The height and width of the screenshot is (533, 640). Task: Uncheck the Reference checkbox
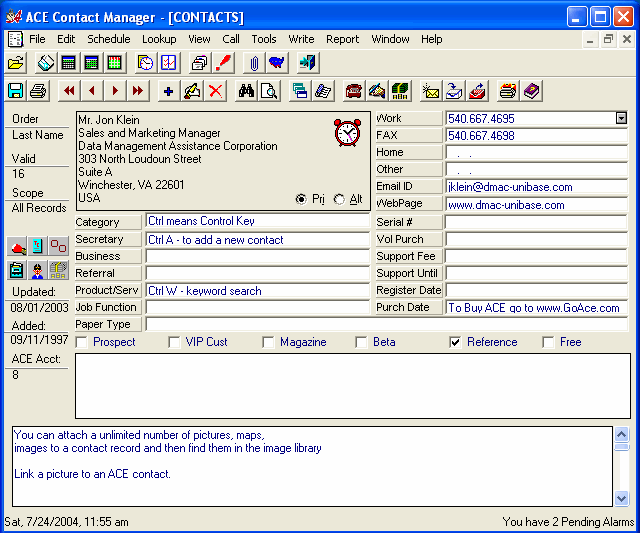click(x=455, y=342)
